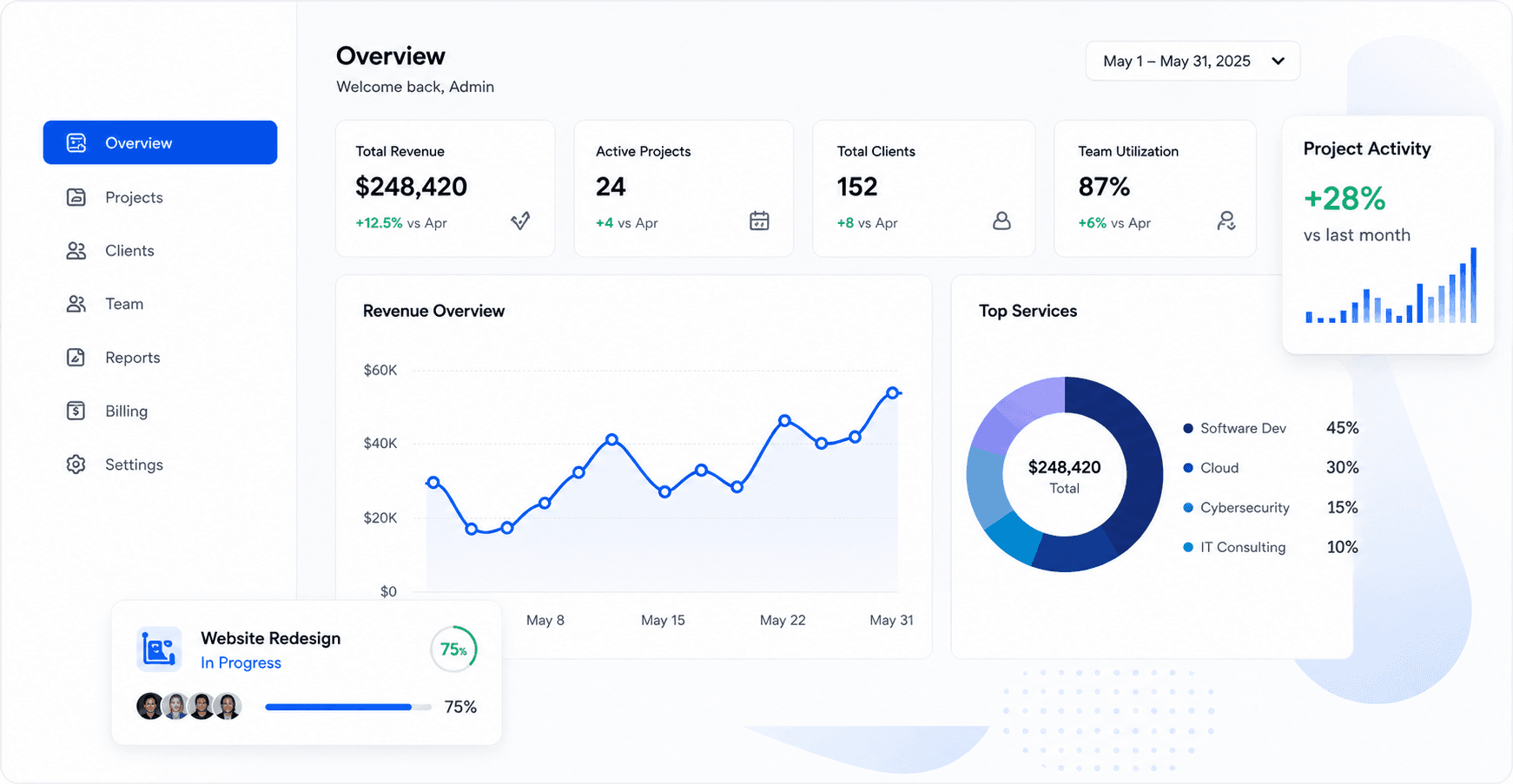Click the Reports chart icon in sidebar
The height and width of the screenshot is (784, 1513).
[76, 358]
